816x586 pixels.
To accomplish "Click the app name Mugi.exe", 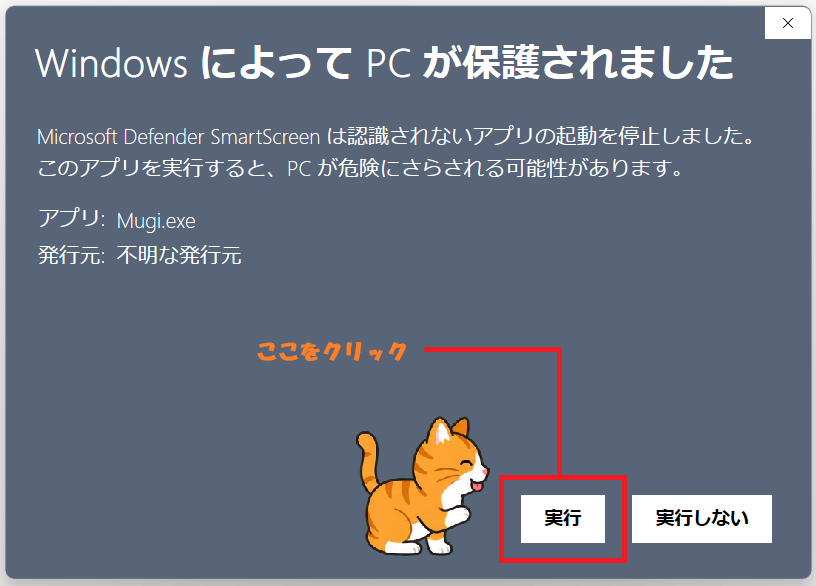I will 156,221.
